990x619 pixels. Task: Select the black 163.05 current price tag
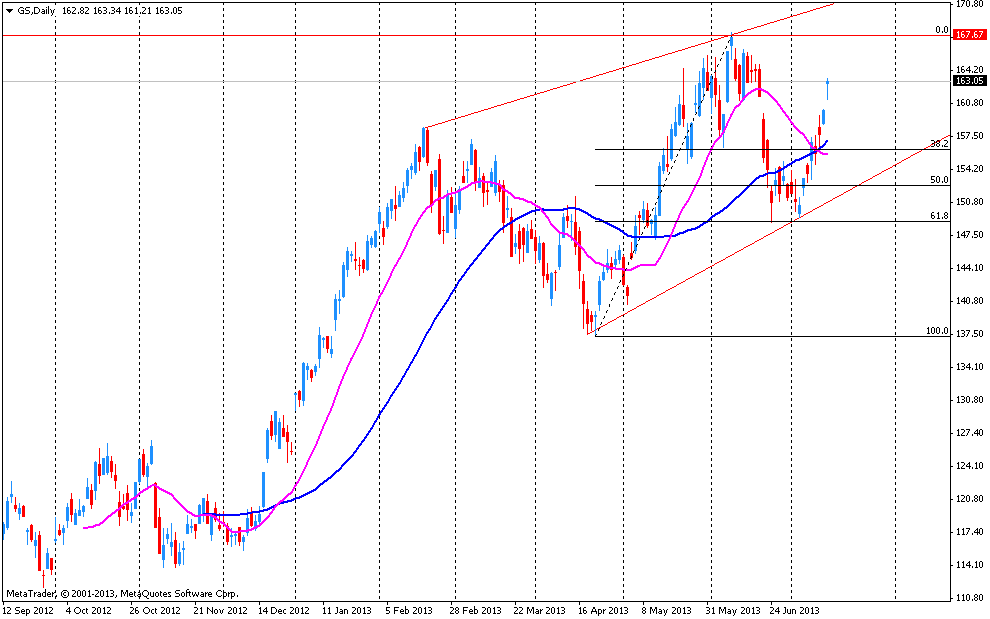pyautogui.click(x=970, y=81)
